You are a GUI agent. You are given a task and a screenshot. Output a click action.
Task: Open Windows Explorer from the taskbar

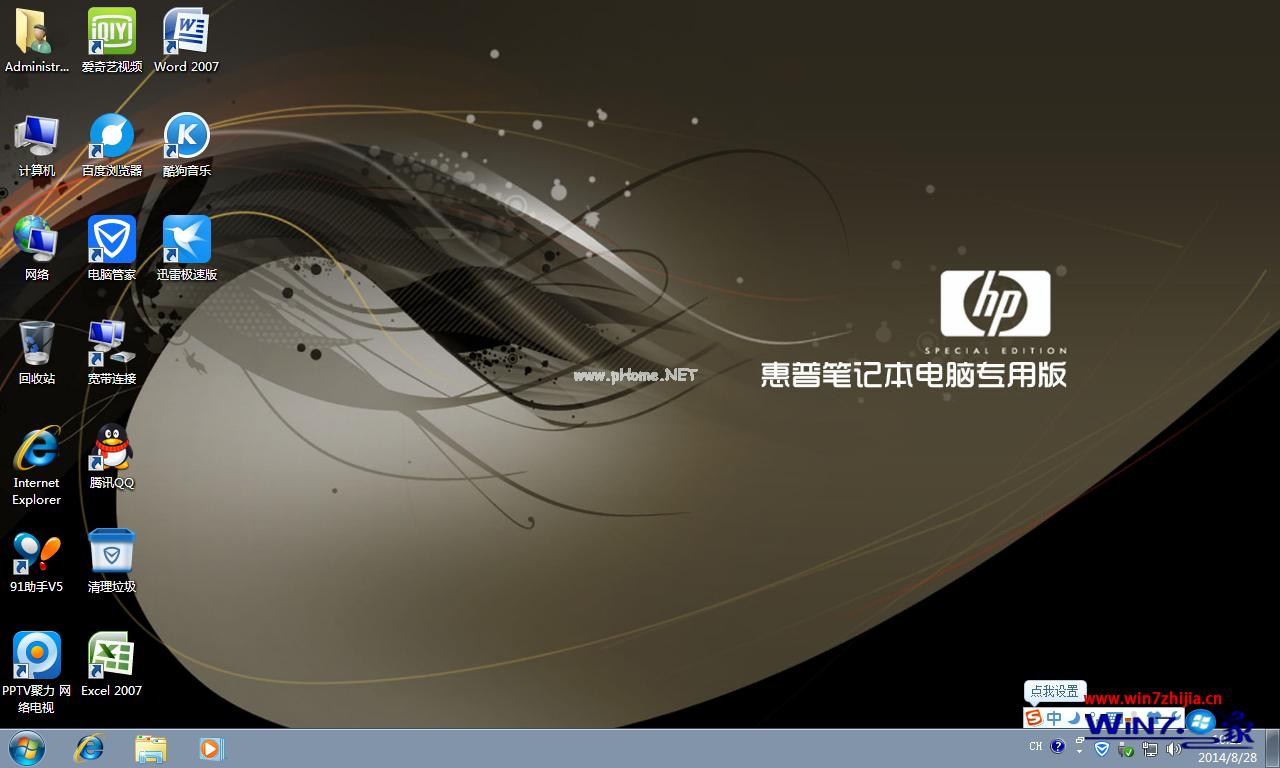(151, 748)
